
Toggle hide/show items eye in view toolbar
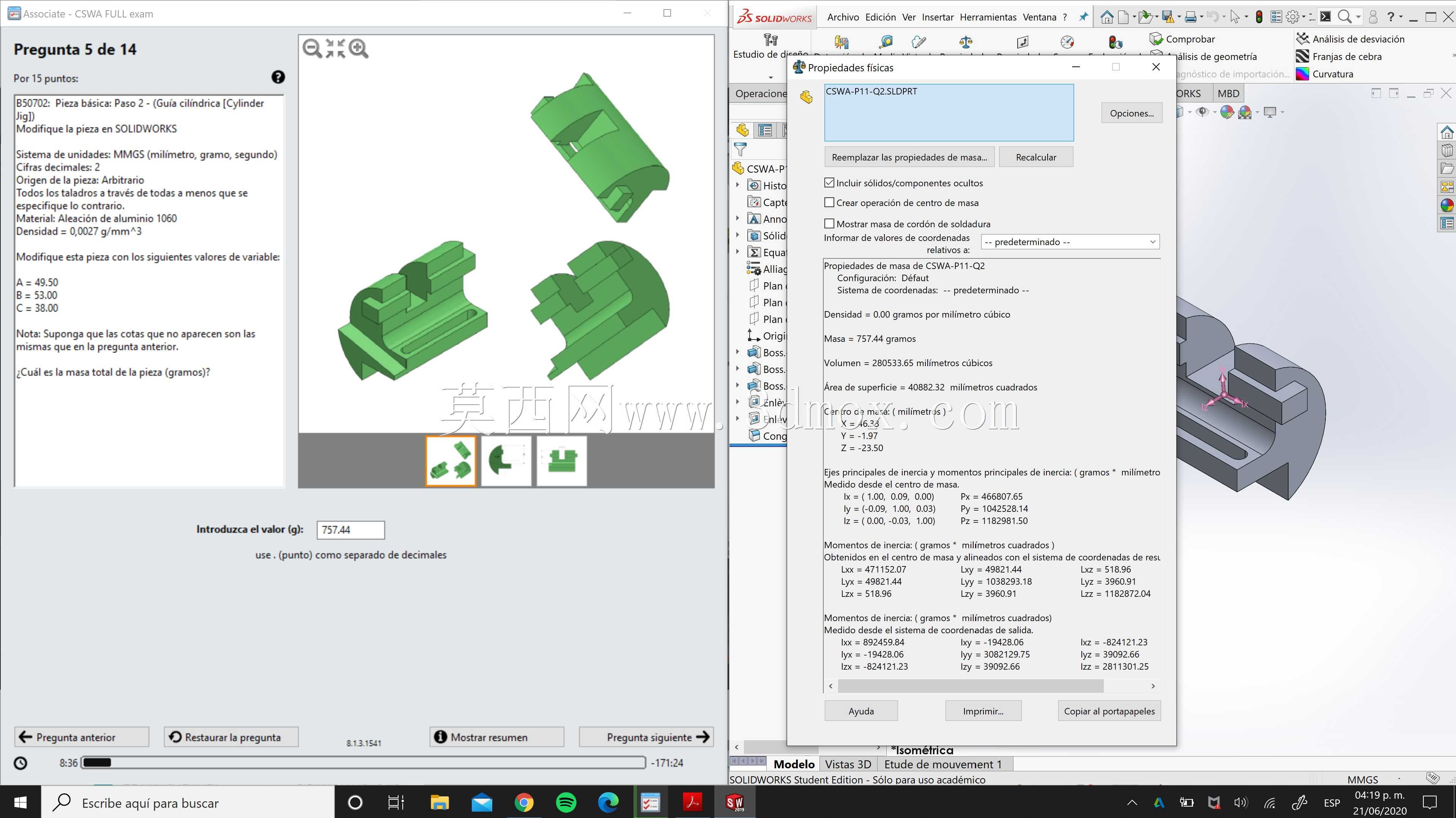click(1202, 112)
